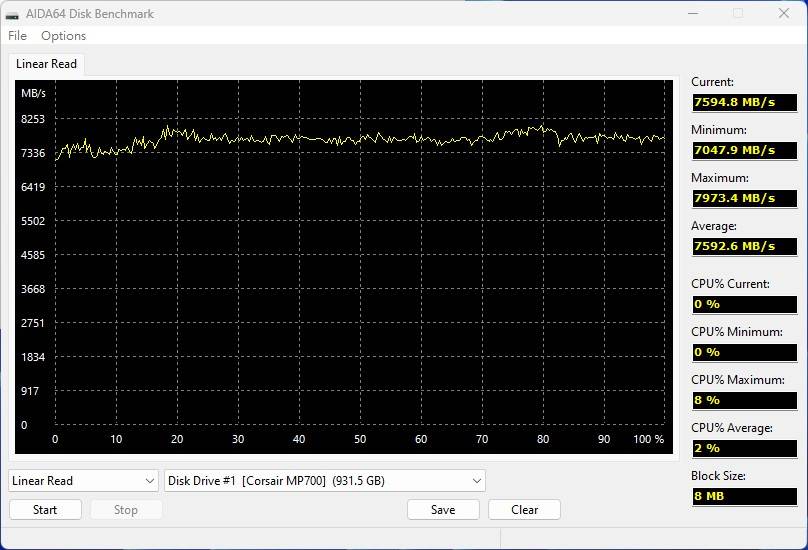Click the Save button
This screenshot has width=808, height=550.
pyautogui.click(x=443, y=510)
